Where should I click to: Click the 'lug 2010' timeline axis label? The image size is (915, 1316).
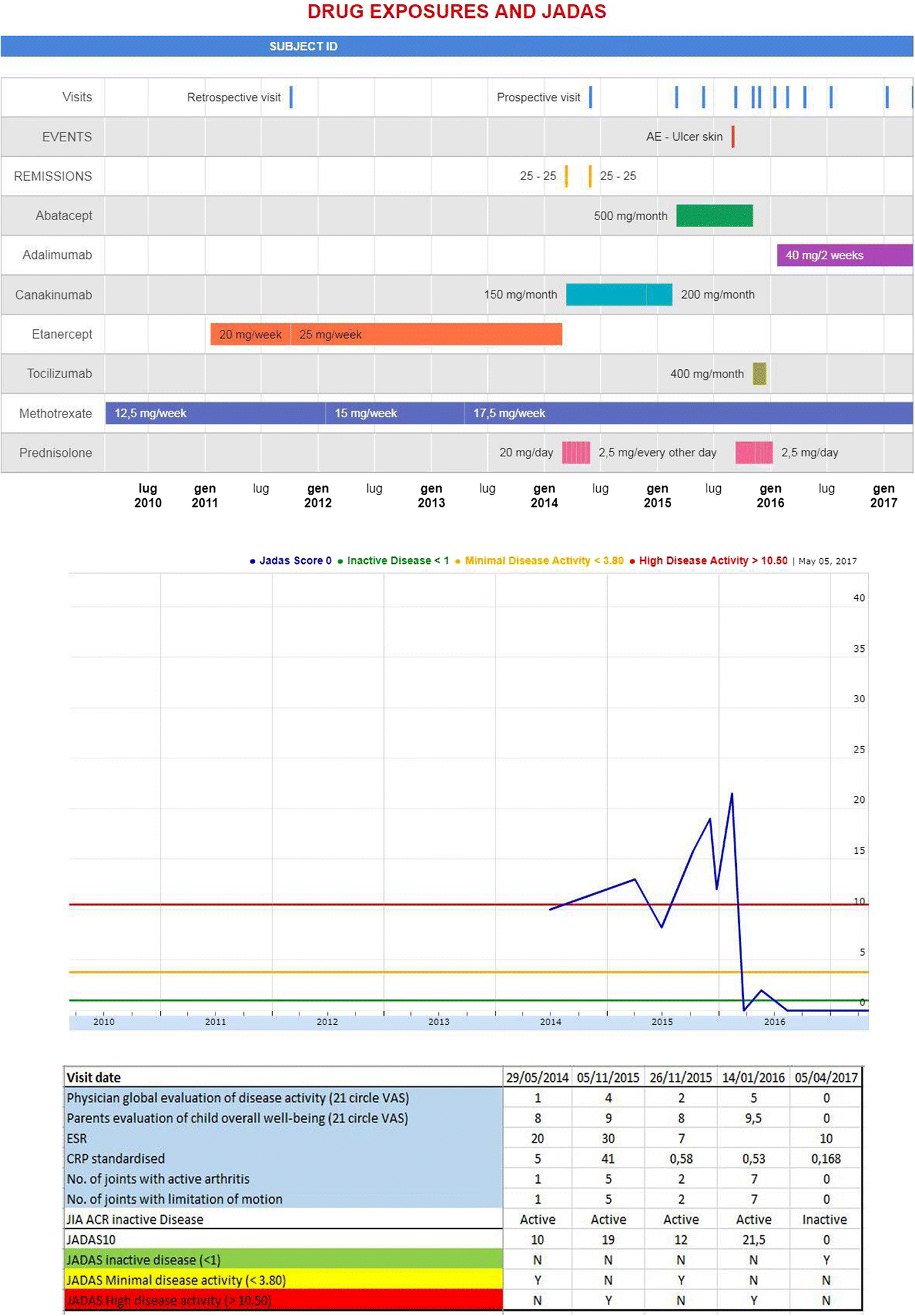pyautogui.click(x=148, y=496)
